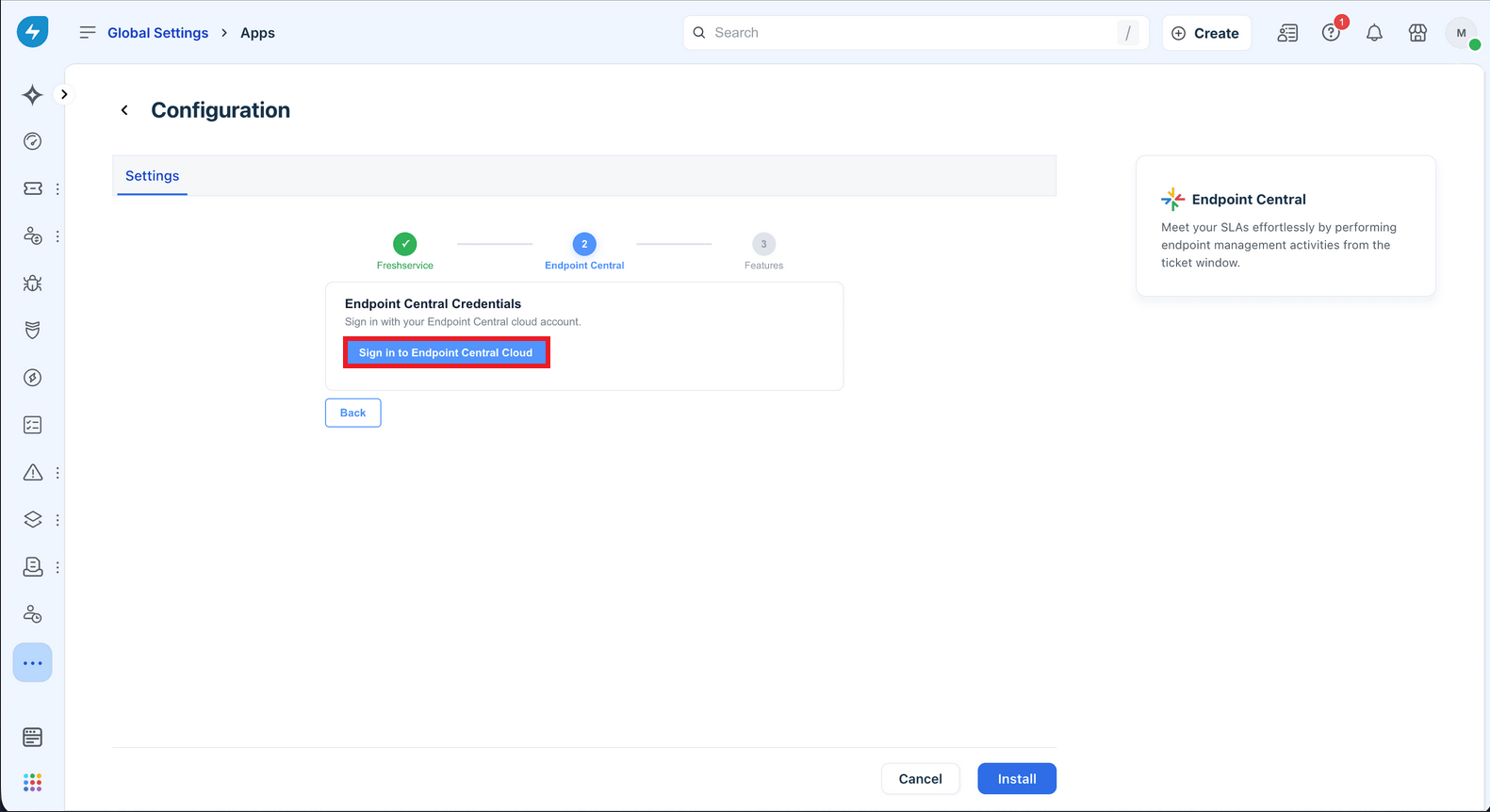Open the marketplace store icon

tap(1417, 33)
